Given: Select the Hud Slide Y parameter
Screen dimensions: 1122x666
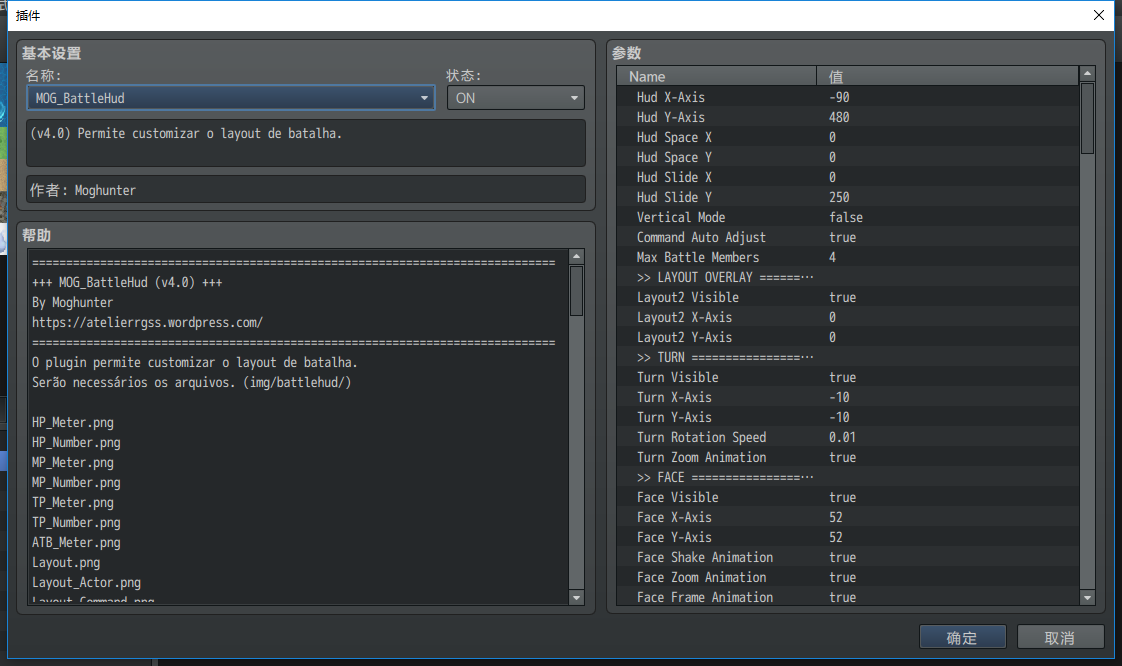Looking at the screenshot, I should [x=848, y=197].
